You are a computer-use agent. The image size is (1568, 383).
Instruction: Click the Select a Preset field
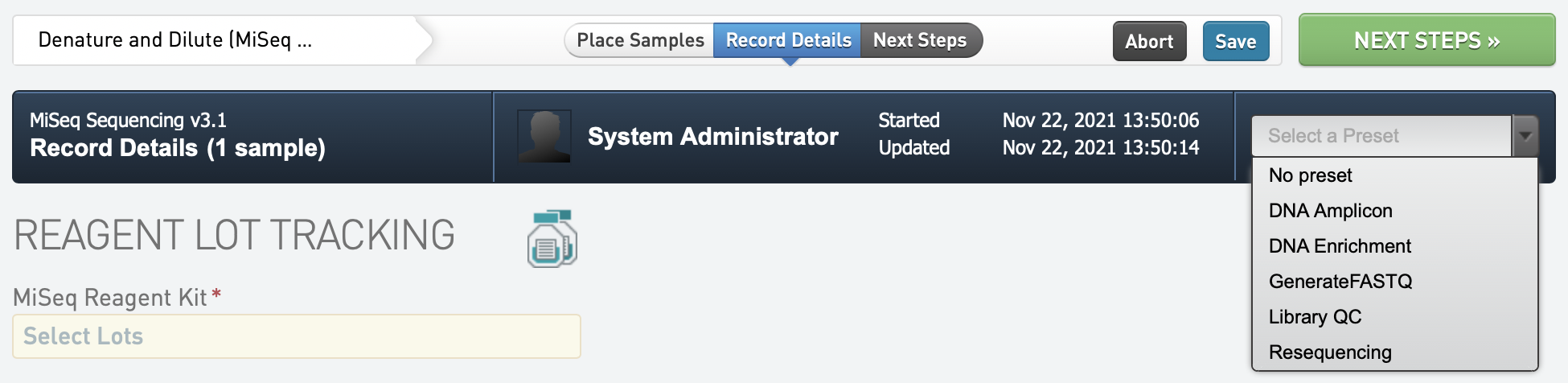1381,136
